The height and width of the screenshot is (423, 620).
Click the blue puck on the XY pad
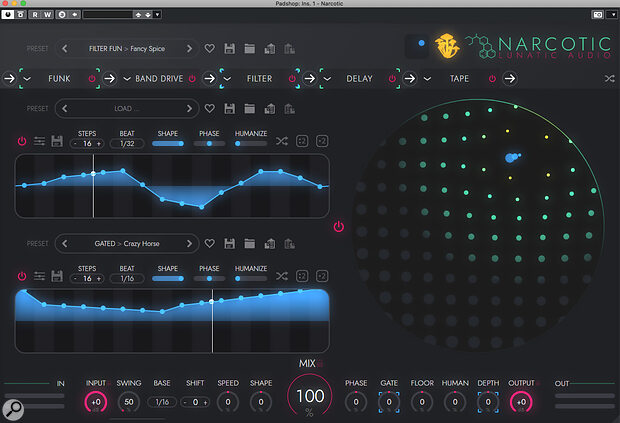coord(511,158)
